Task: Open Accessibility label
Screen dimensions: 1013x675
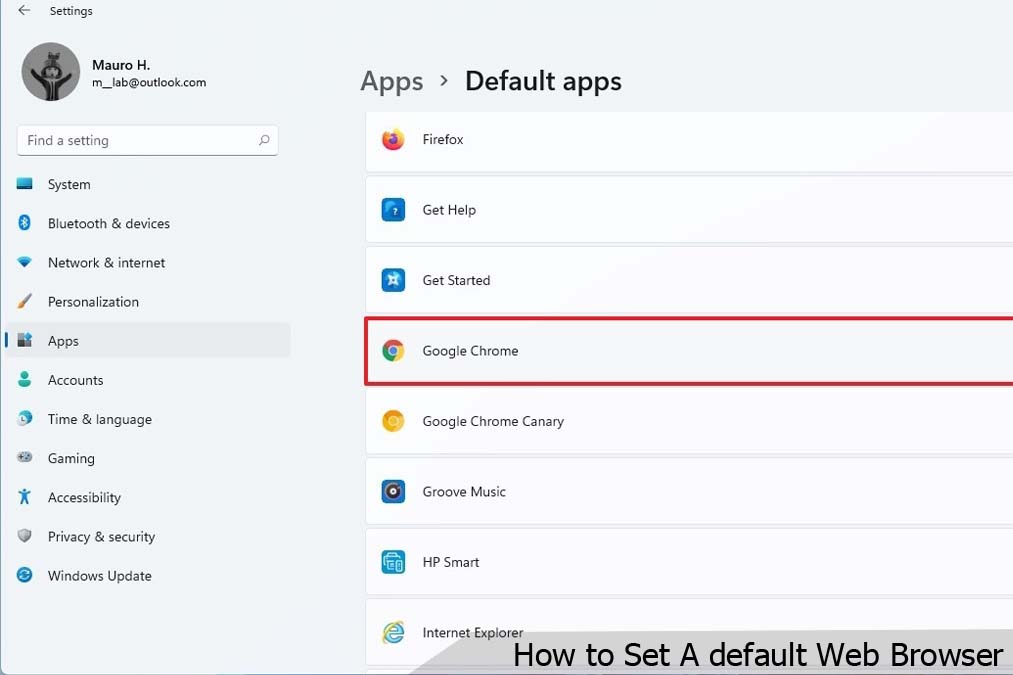Action: pyautogui.click(x=84, y=497)
